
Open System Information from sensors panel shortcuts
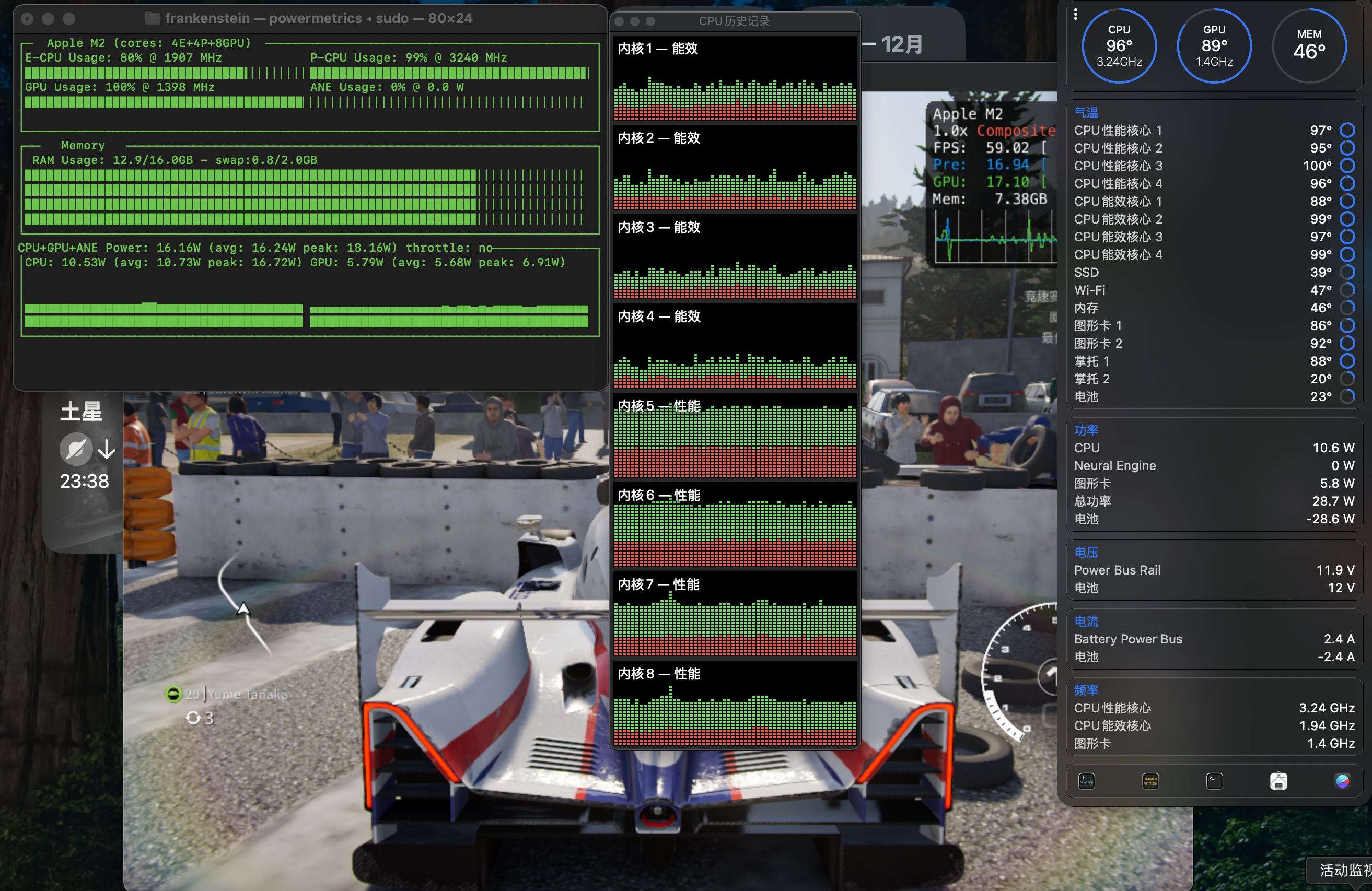point(1278,781)
